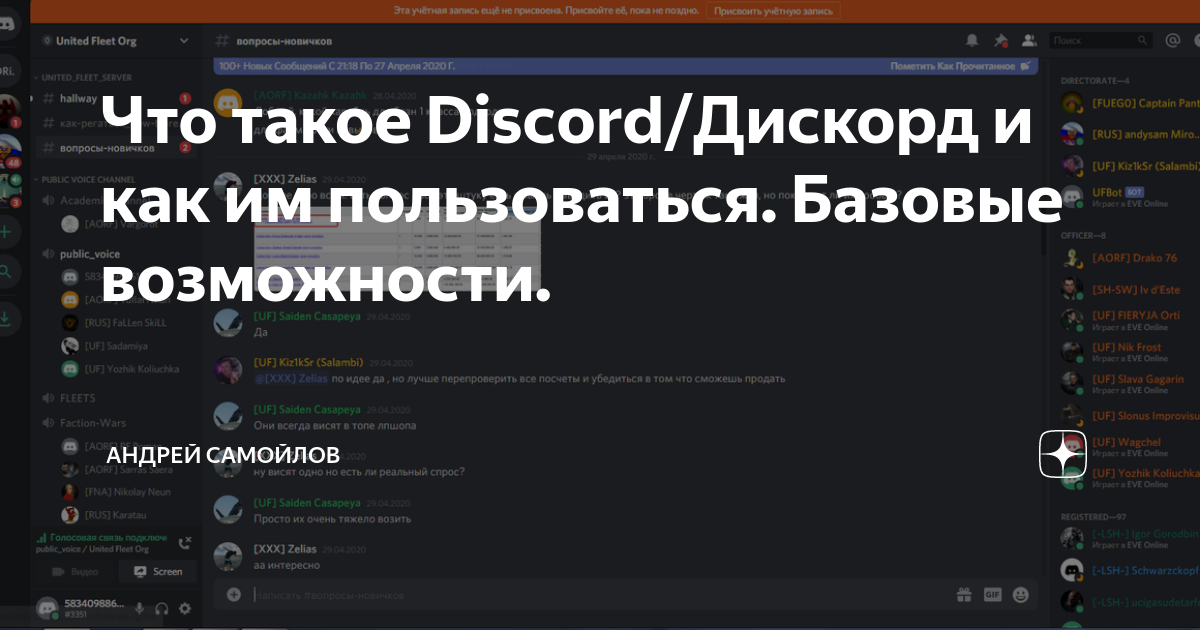Show pinned messages with the pin icon
Screen dimensions: 1200x630
[1000, 41]
